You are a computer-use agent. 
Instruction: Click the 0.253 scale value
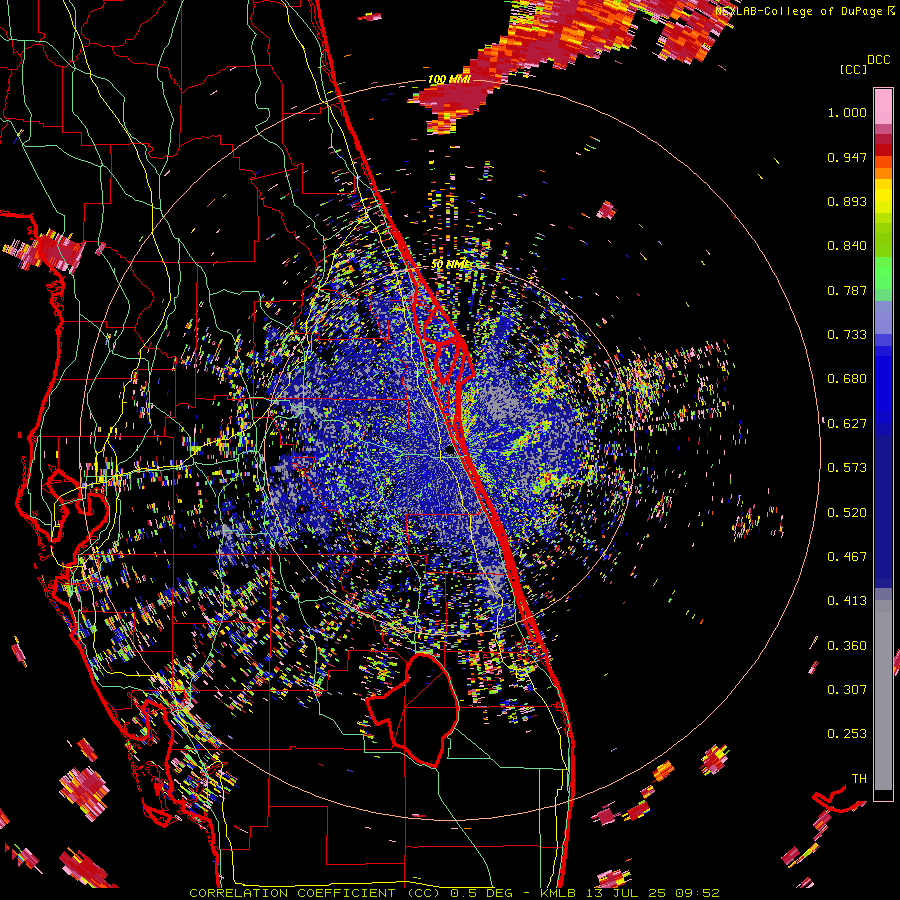(847, 734)
